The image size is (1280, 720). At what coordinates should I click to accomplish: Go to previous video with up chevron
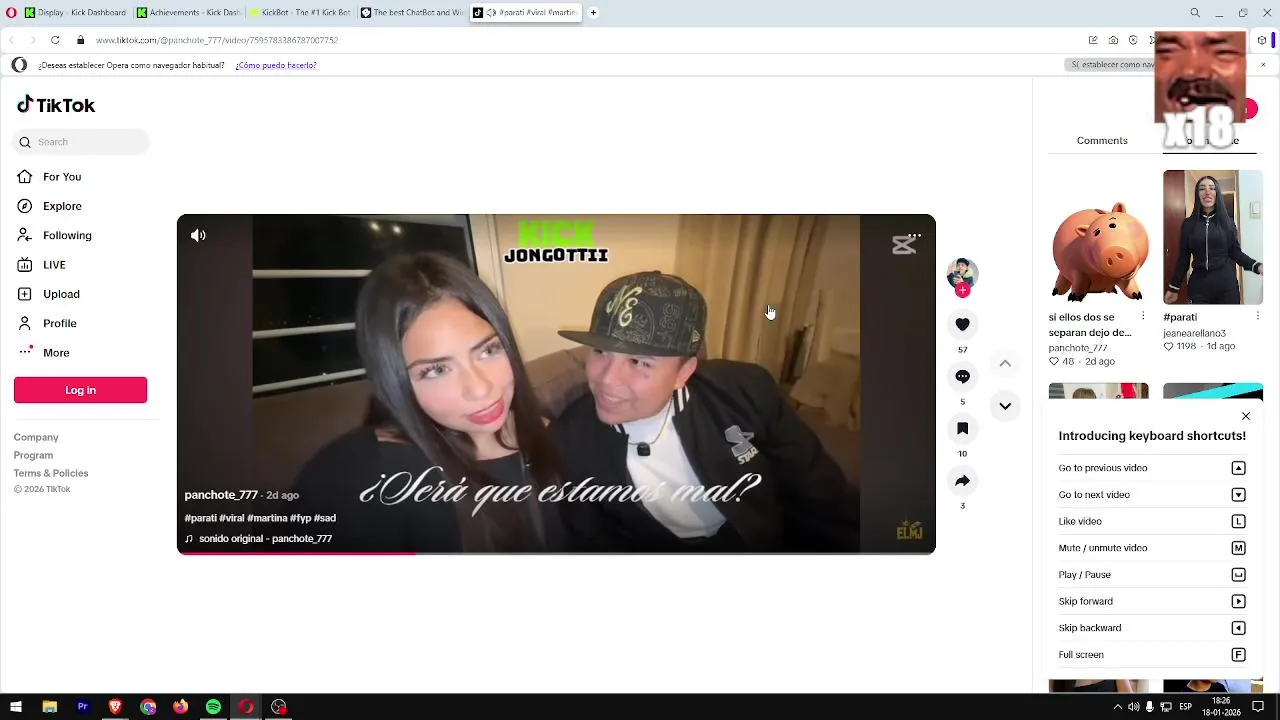1005,364
